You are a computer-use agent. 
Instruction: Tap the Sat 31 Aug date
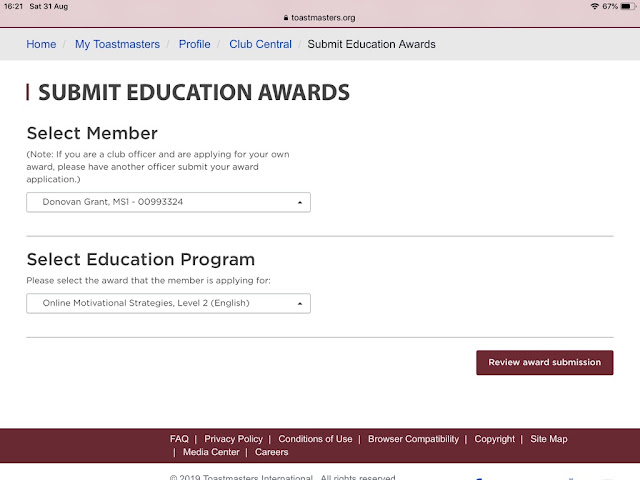coord(49,6)
